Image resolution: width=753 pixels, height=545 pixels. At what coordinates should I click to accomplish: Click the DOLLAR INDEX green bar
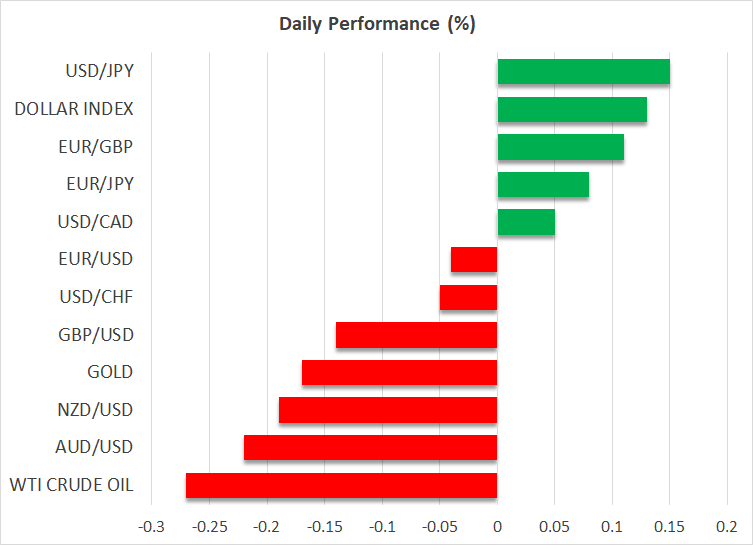[572, 109]
